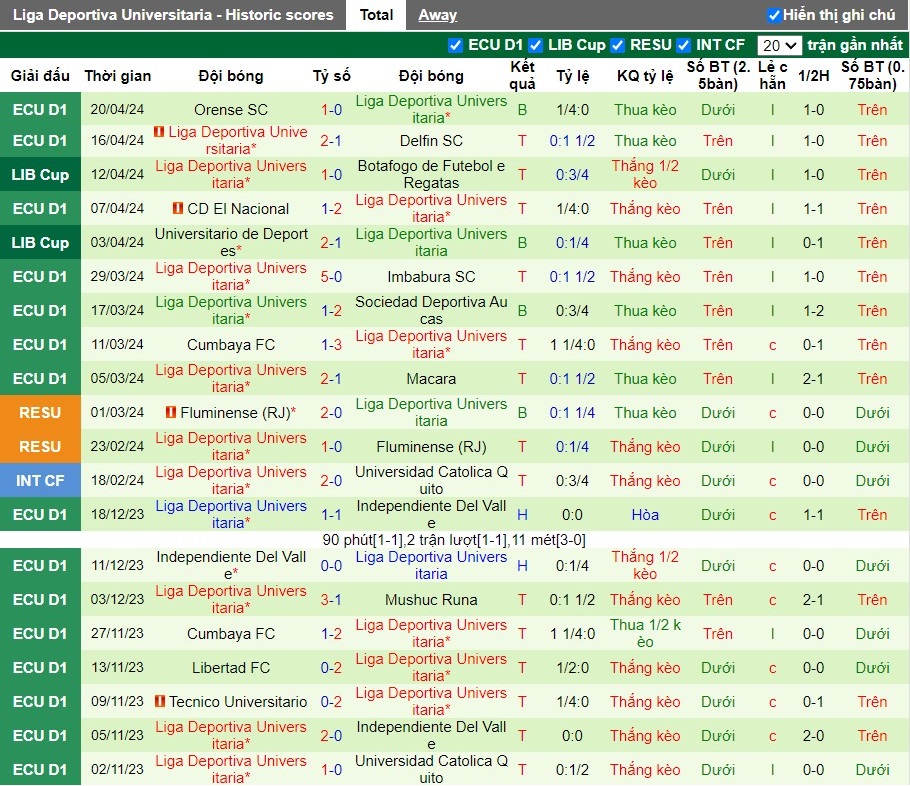Click trận gần nhất label

point(855,45)
